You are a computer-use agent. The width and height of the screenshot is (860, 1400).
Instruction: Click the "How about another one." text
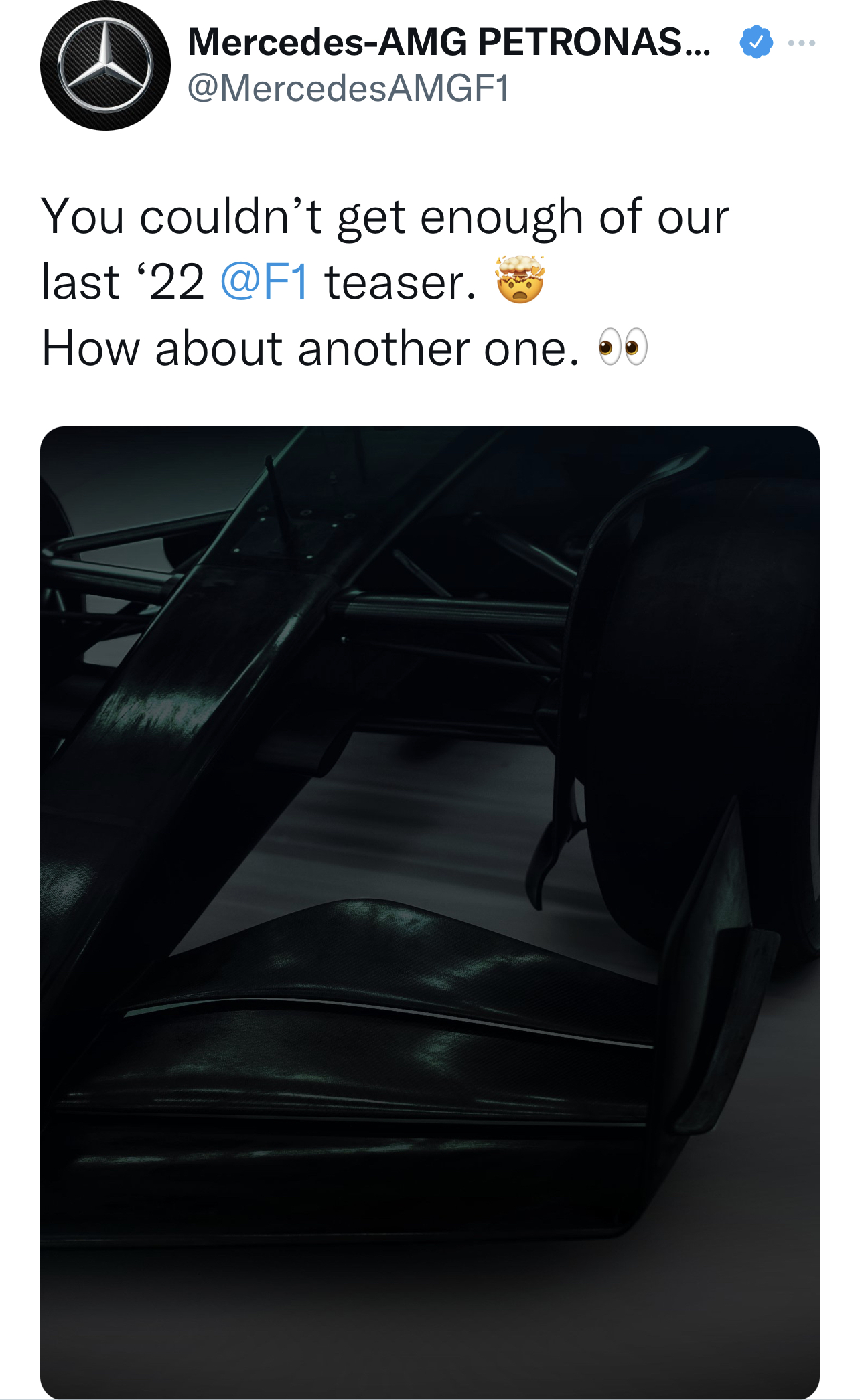tap(310, 349)
